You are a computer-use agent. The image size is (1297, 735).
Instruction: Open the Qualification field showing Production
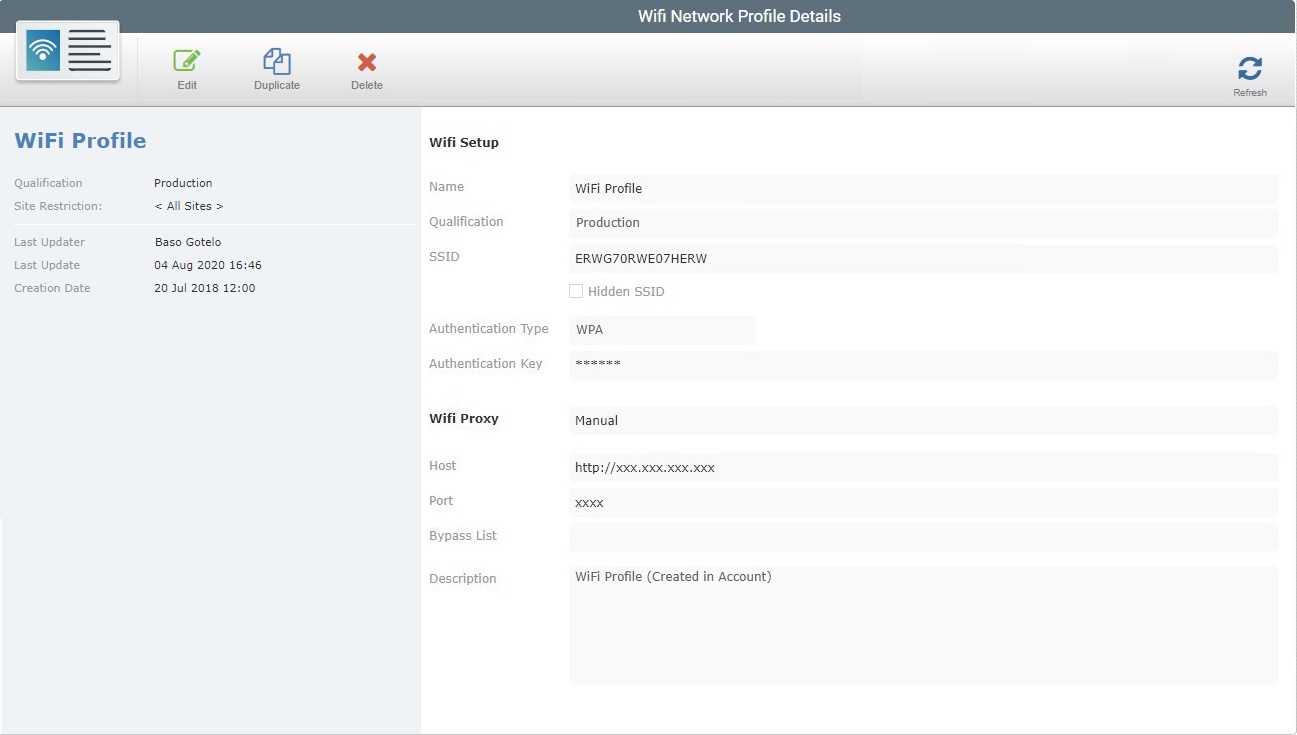tap(923, 223)
